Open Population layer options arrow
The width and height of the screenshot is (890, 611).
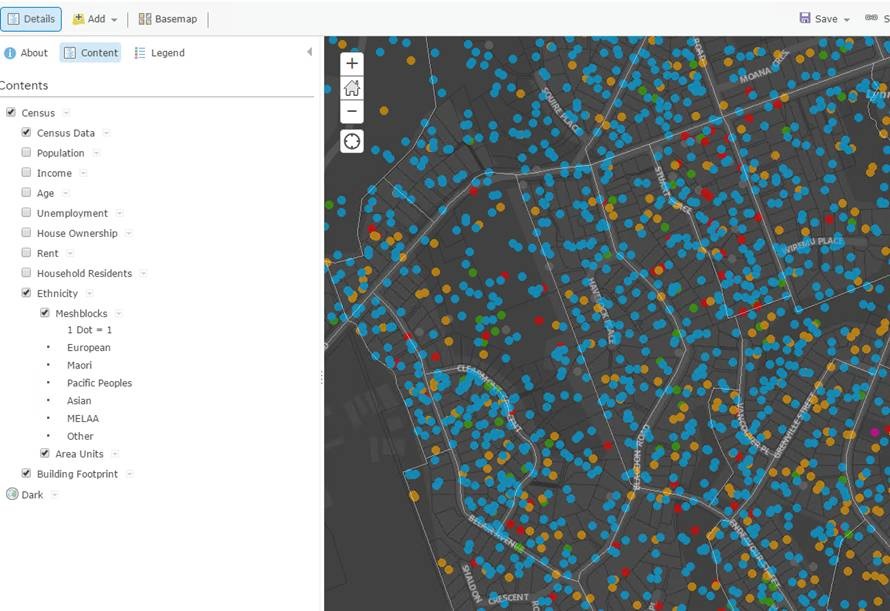click(96, 153)
